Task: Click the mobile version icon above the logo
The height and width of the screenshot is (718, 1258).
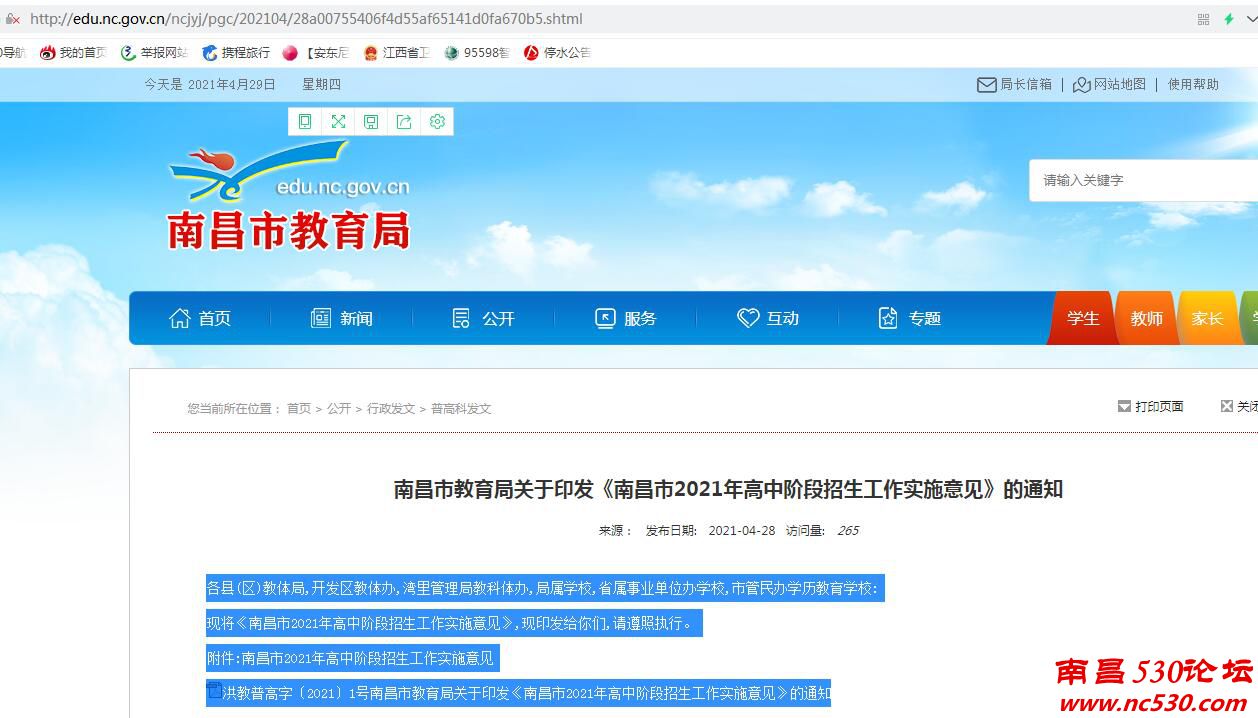Action: [304, 121]
